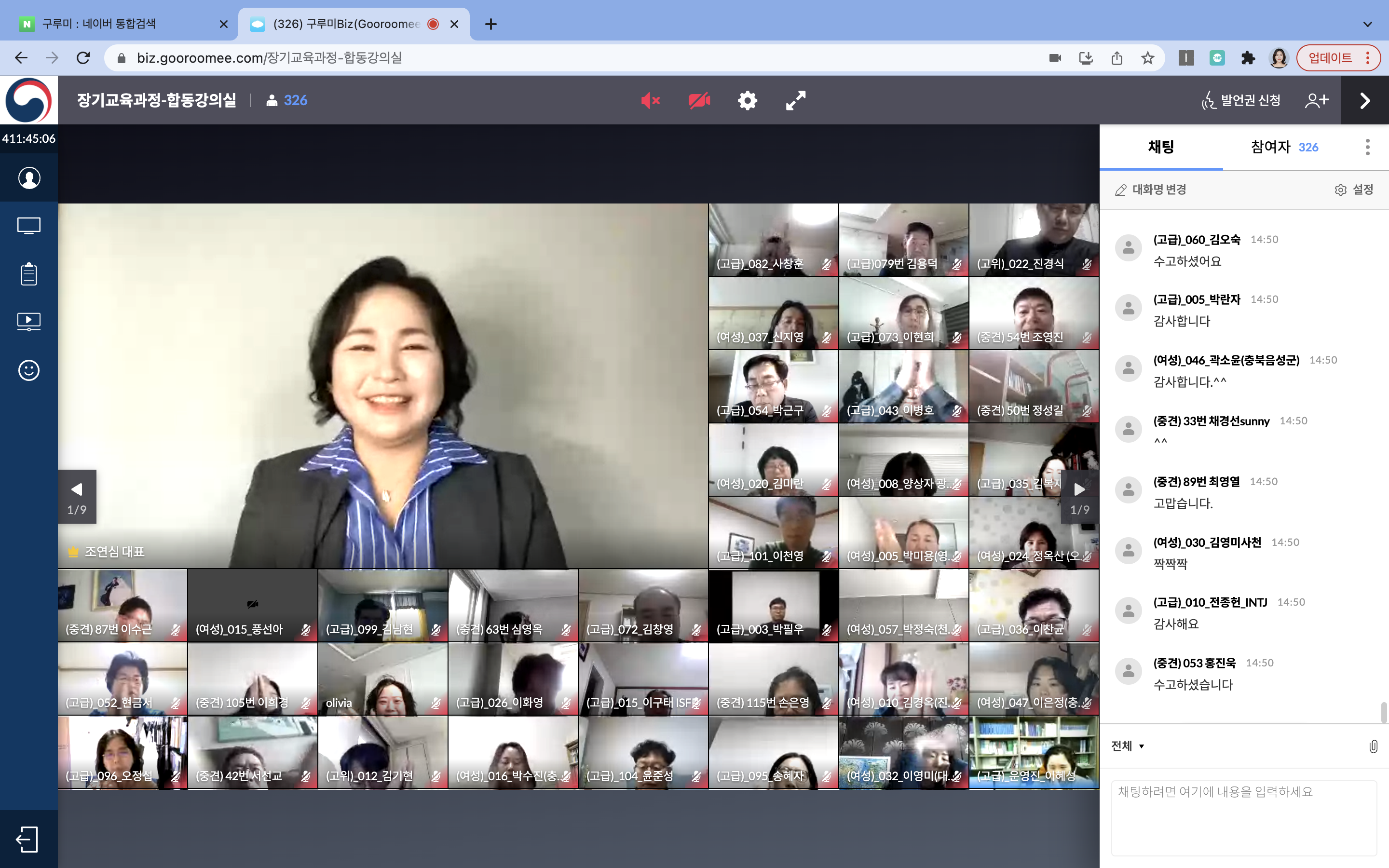
Task: Open the three-dot chat panel menu
Action: 1368,147
